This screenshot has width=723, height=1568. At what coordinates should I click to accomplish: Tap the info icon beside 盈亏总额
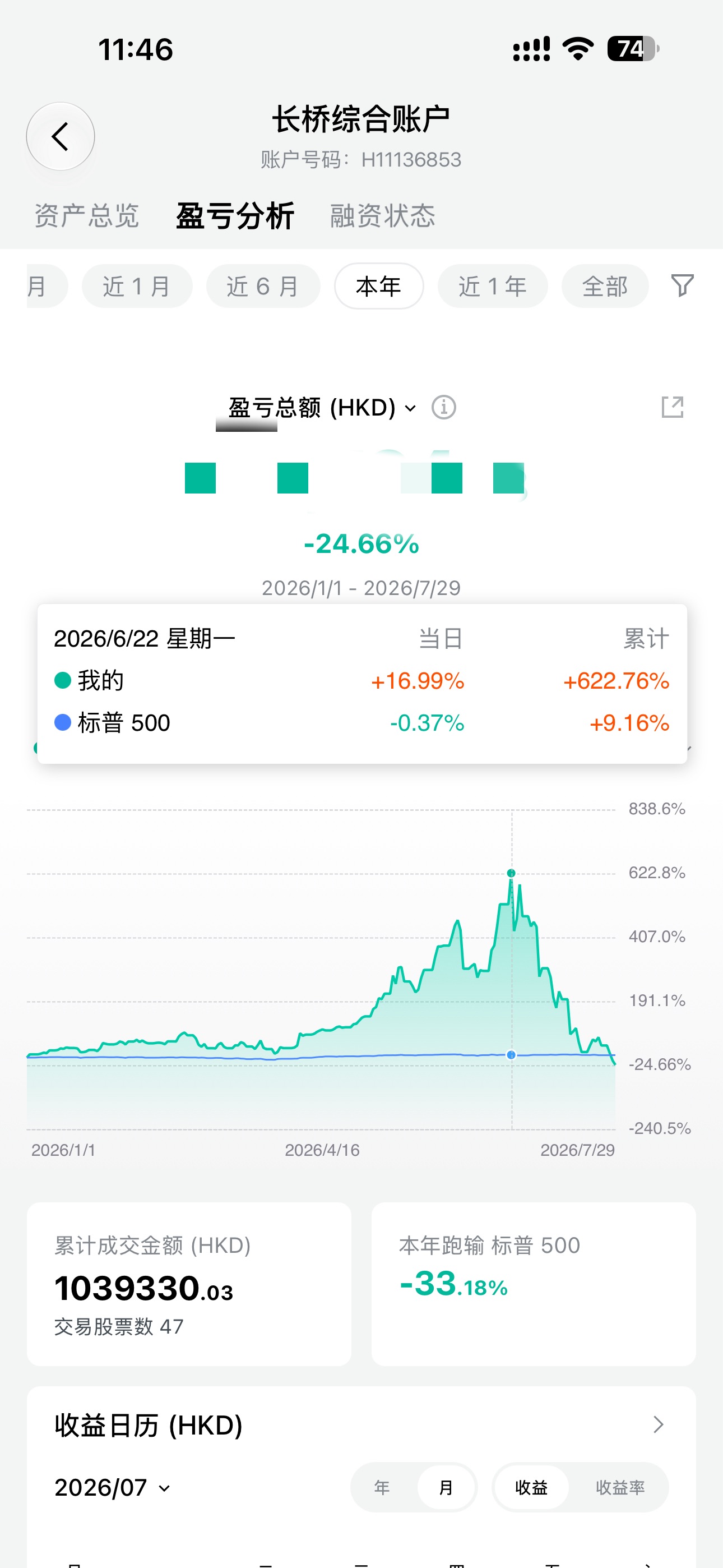444,407
